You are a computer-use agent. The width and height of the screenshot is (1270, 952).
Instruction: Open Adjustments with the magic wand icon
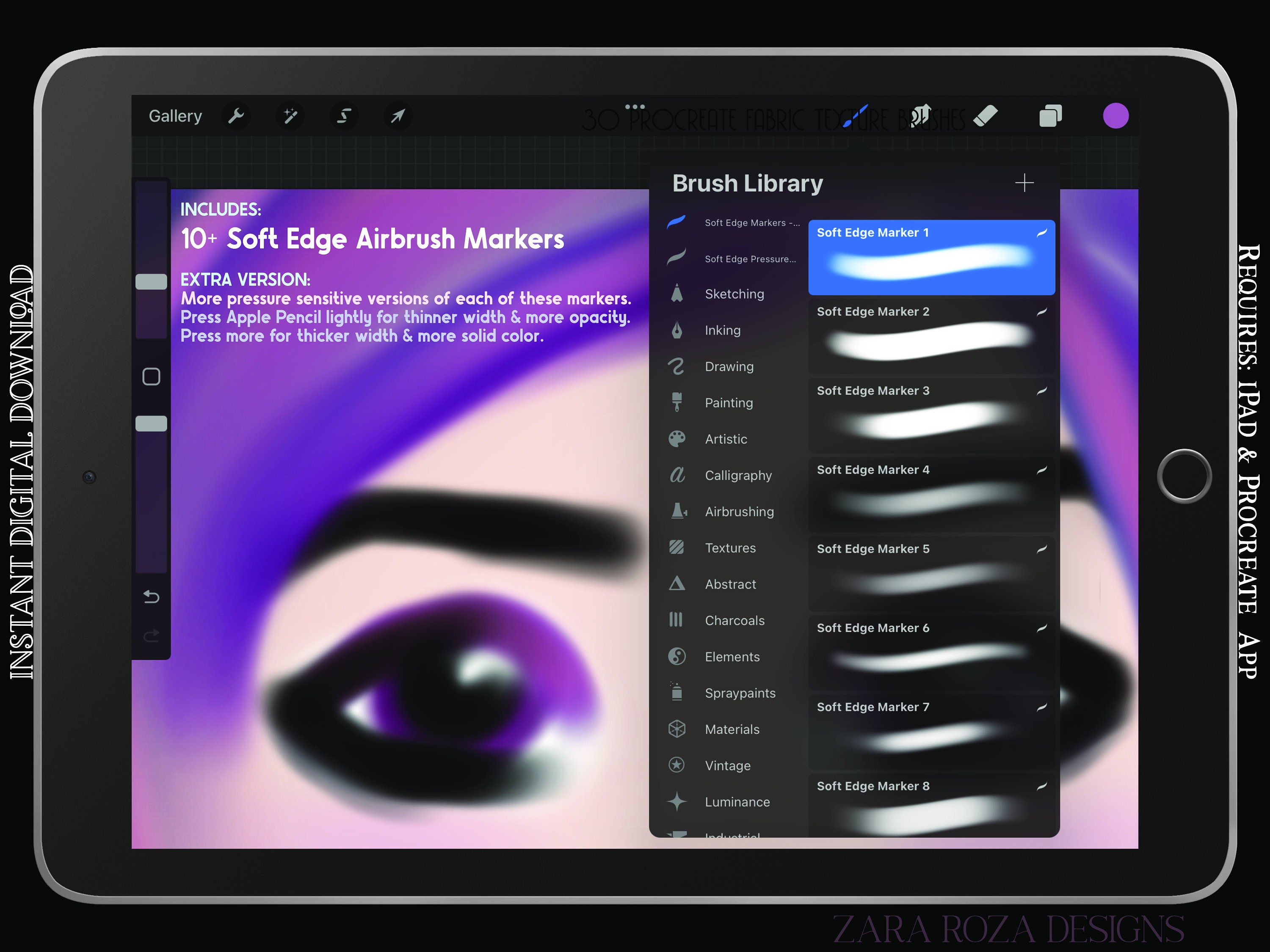[290, 116]
